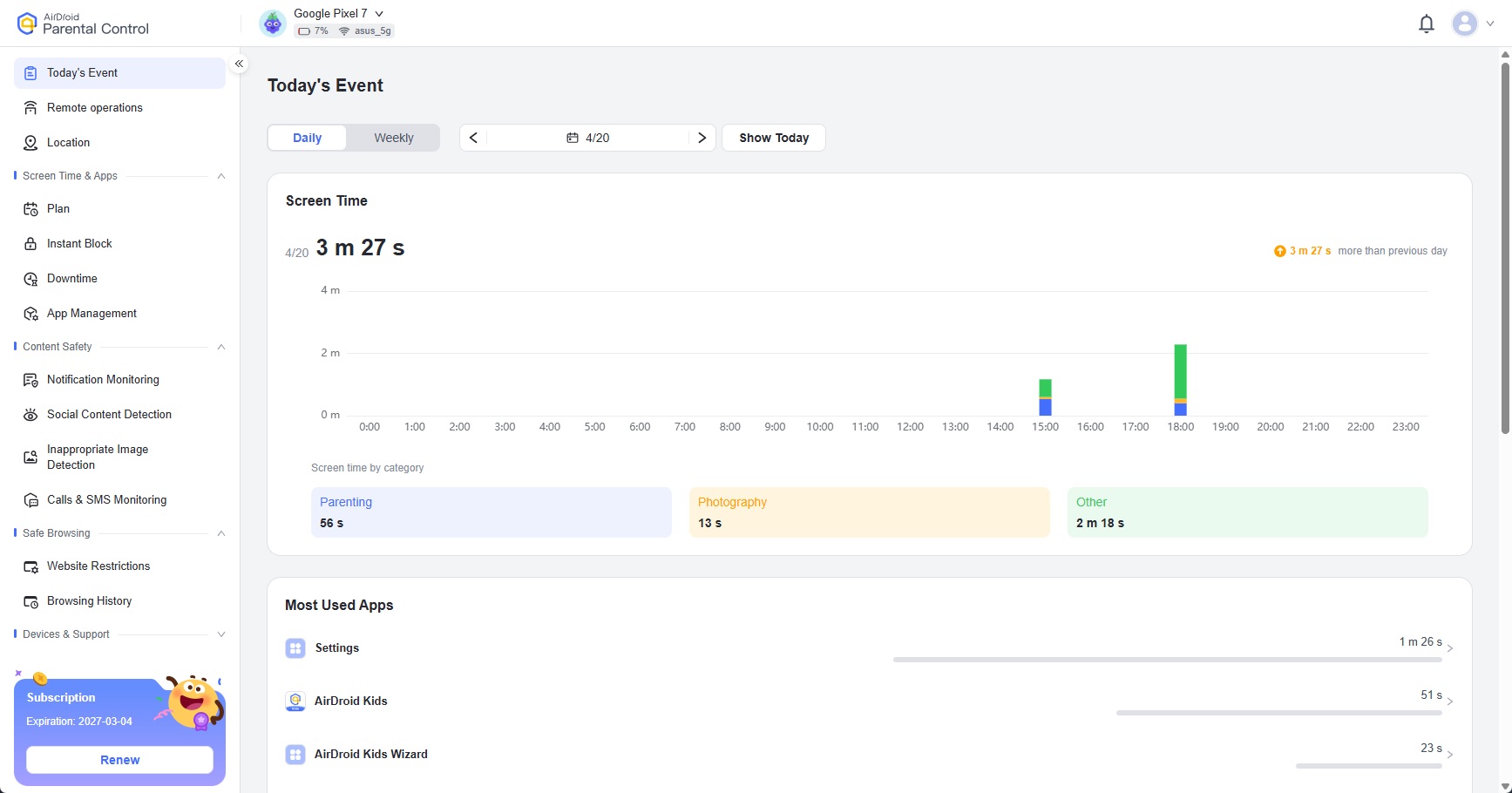Switch to the Weekly tab
1512x793 pixels.
coord(394,138)
